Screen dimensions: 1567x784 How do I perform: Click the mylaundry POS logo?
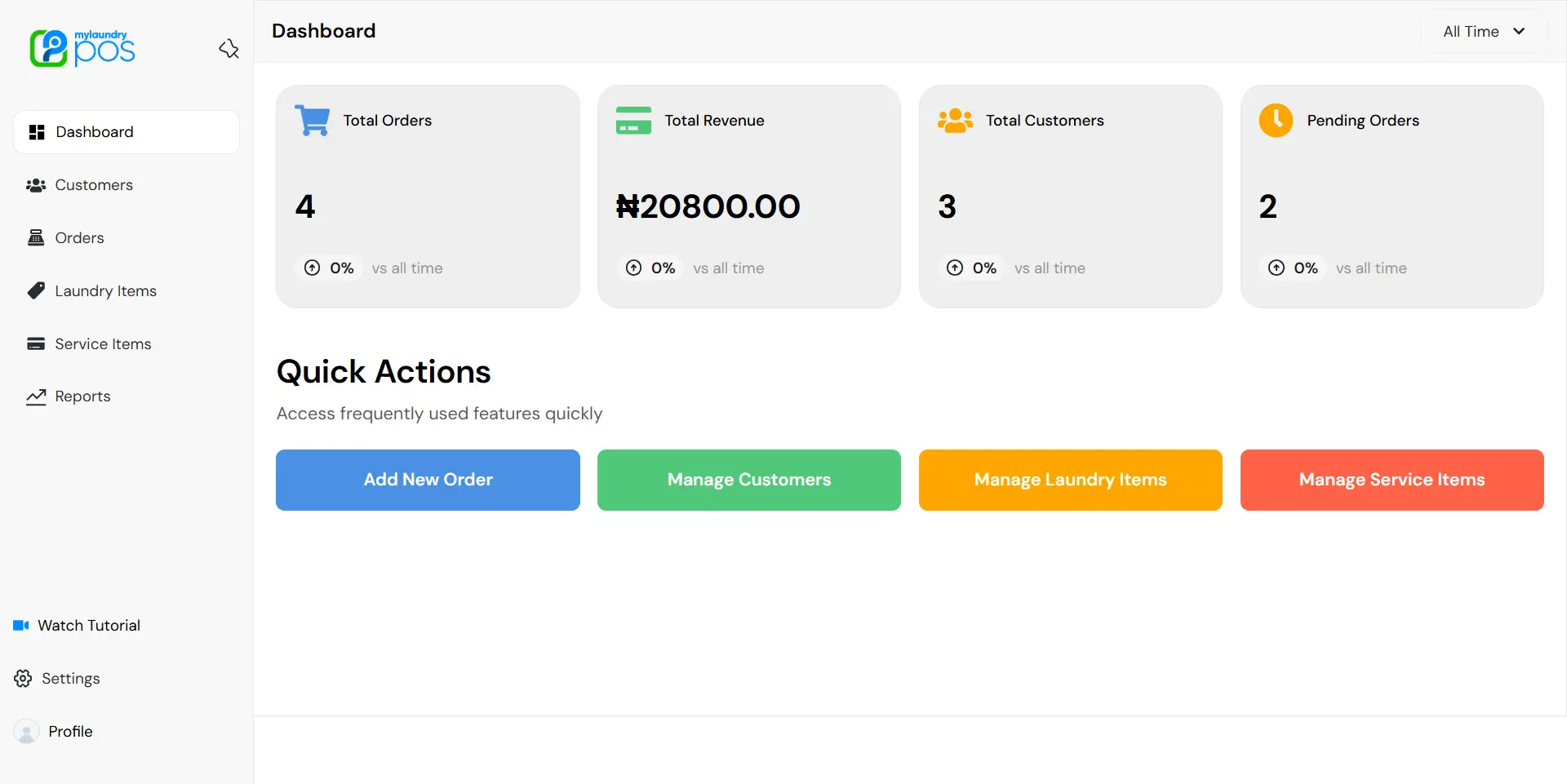(82, 48)
